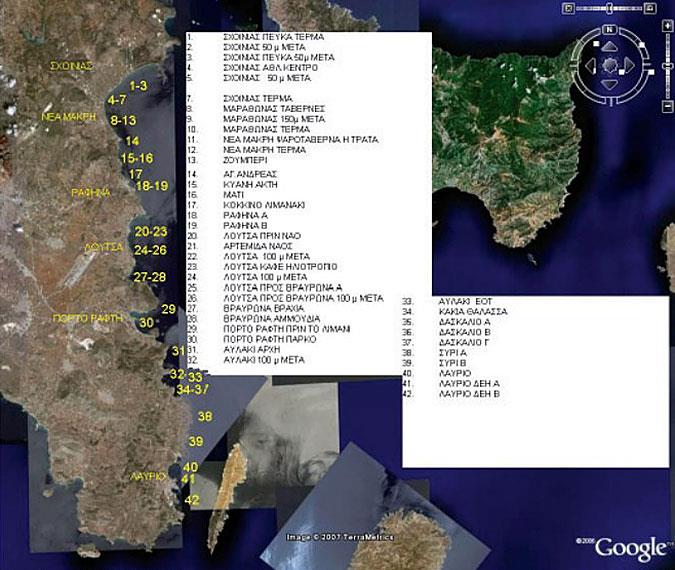Click the Google logo
The image size is (675, 570).
(631, 548)
